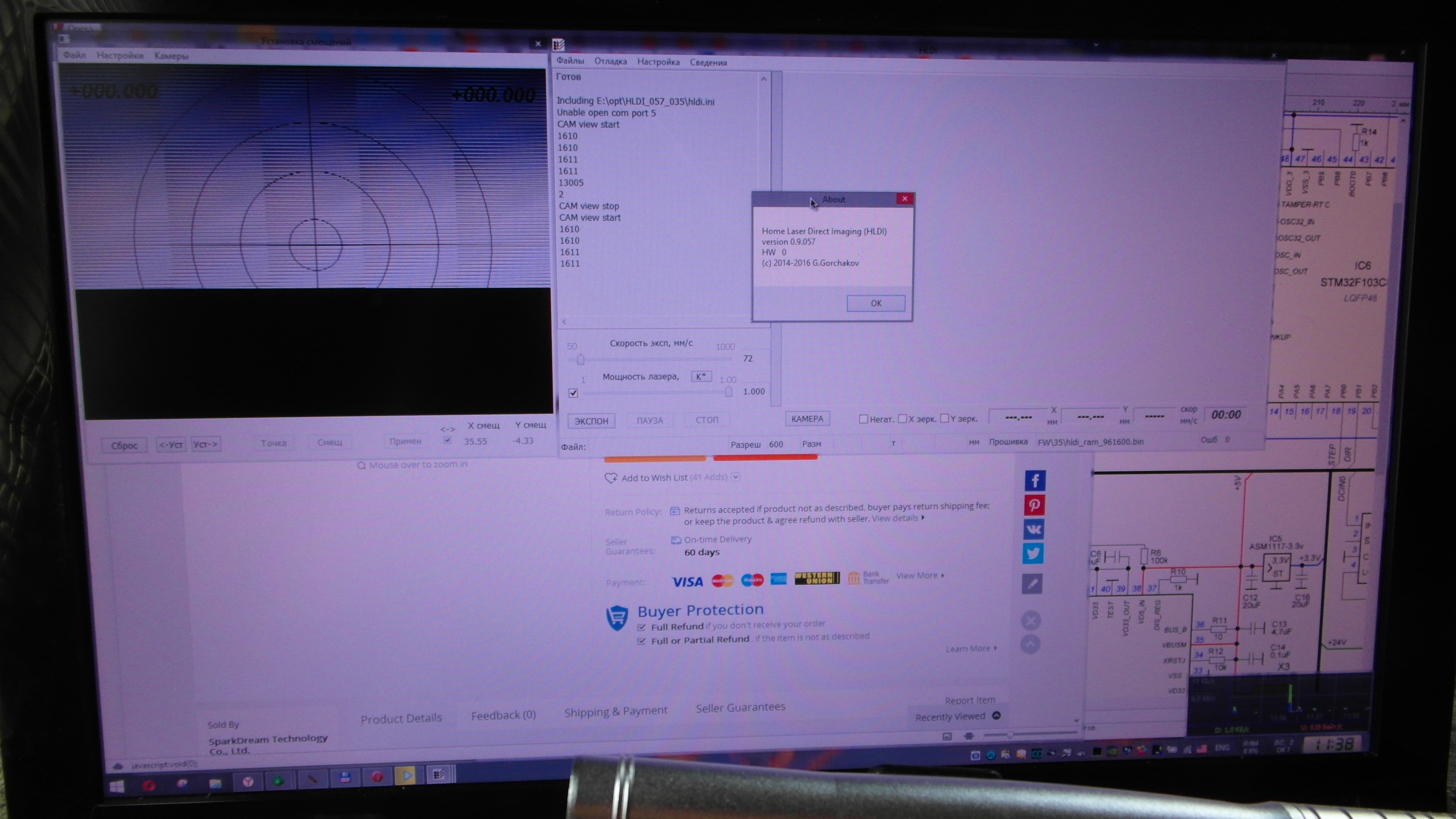Open the red circle taskbar app

click(377, 777)
